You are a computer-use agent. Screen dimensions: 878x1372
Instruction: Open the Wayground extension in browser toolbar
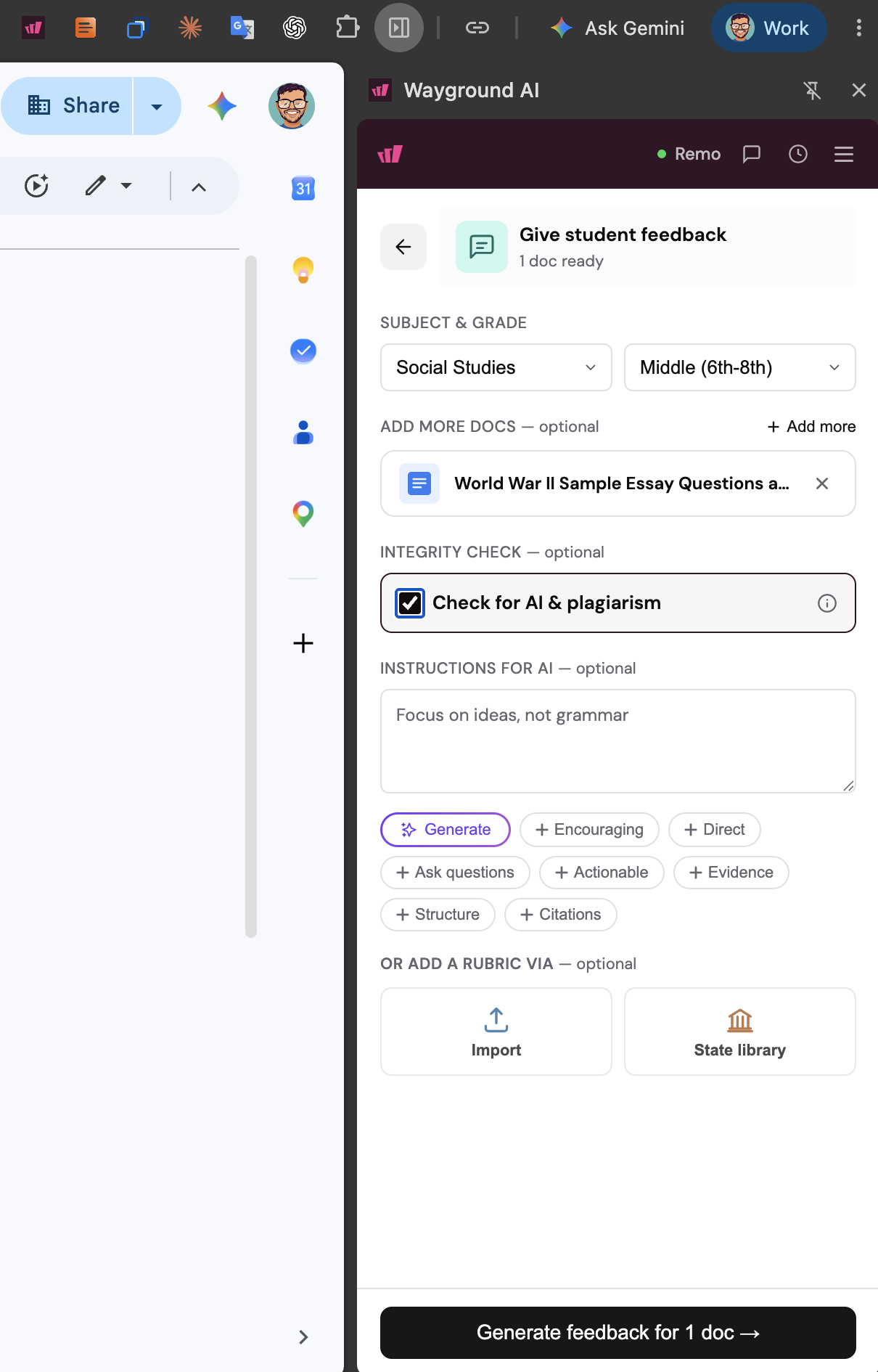pyautogui.click(x=33, y=28)
